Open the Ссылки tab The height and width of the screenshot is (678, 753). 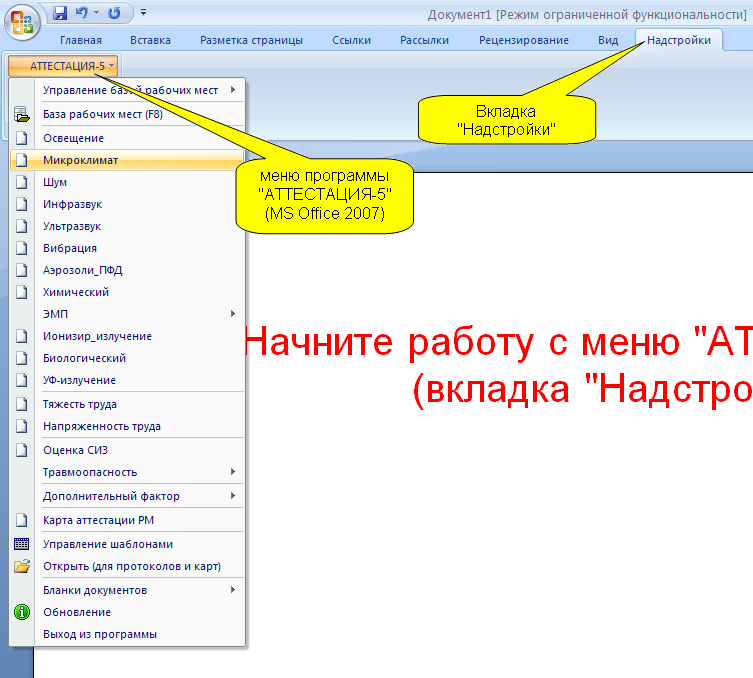[352, 40]
